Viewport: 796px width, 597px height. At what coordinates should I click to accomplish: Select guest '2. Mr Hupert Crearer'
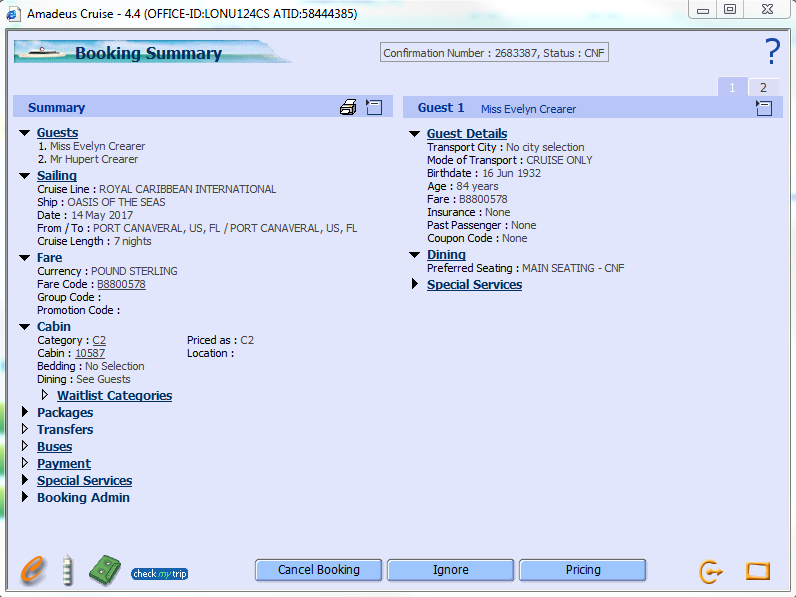coord(88,159)
